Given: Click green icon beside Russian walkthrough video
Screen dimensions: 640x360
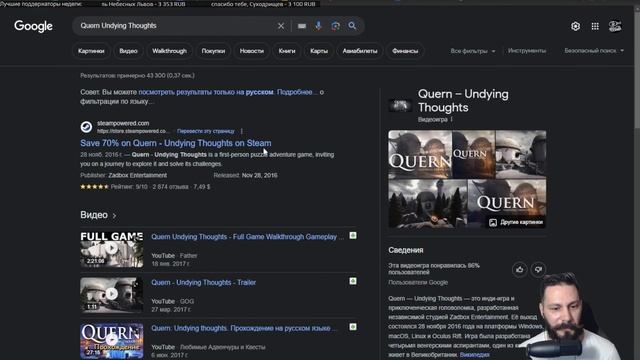Looking at the screenshot, I should tap(353, 327).
